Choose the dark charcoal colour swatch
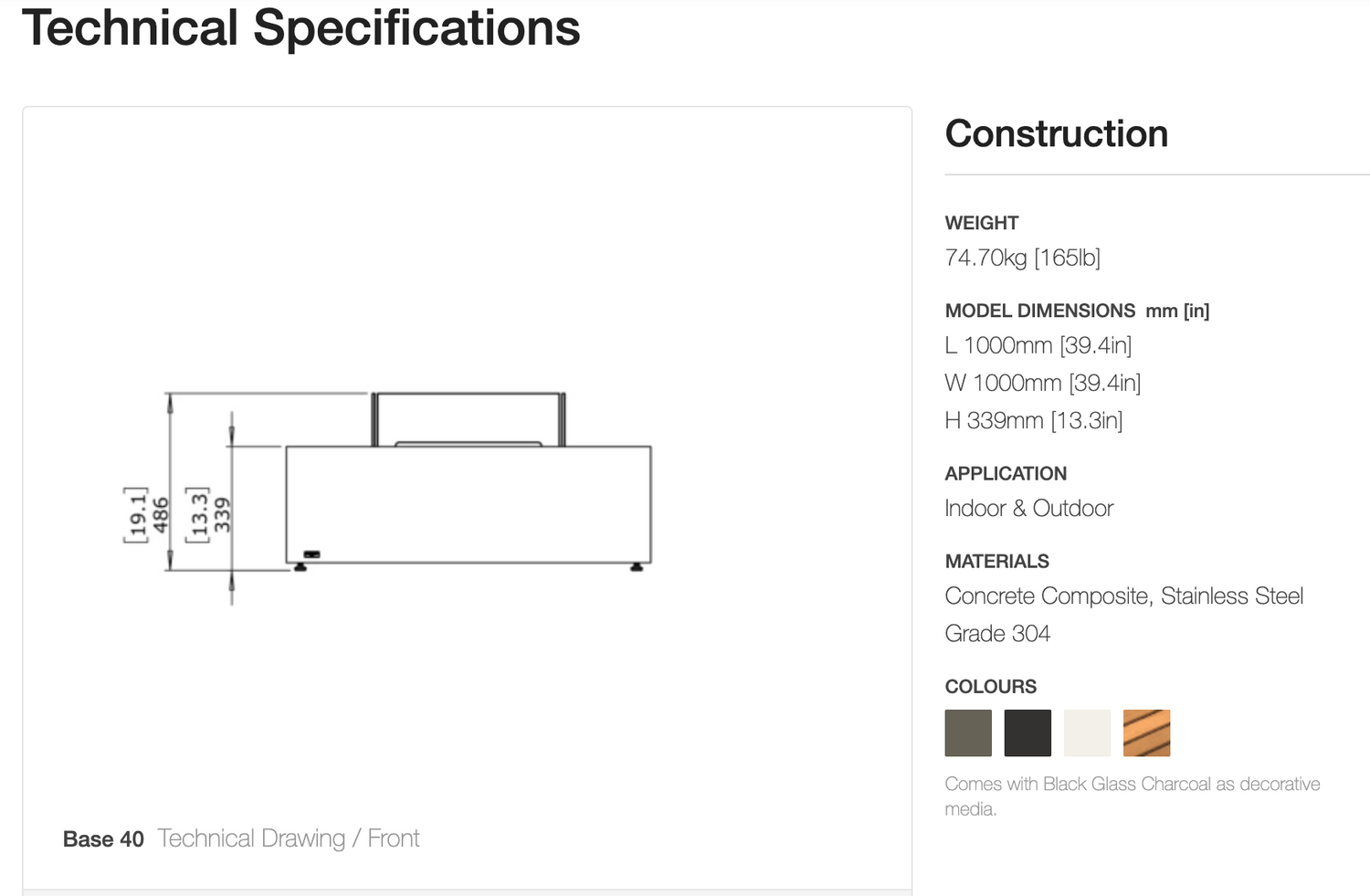The image size is (1370, 896). [x=1027, y=733]
